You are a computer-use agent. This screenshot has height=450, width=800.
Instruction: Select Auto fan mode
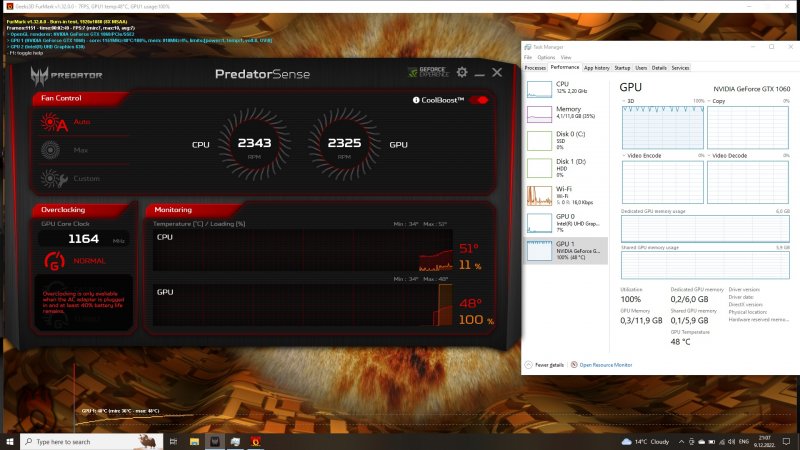point(66,122)
